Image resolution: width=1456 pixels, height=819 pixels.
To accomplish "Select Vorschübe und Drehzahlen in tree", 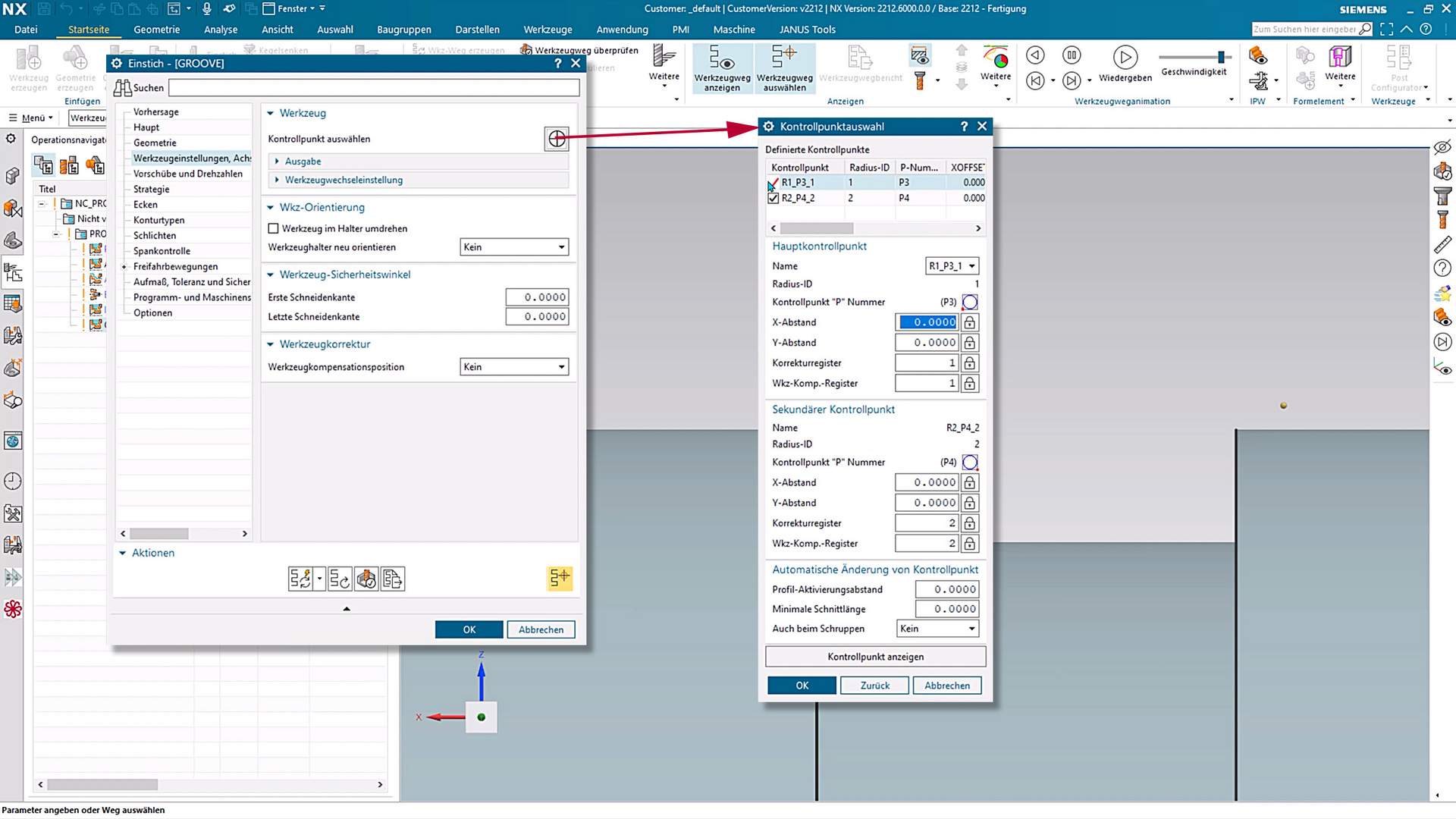I will pos(187,174).
